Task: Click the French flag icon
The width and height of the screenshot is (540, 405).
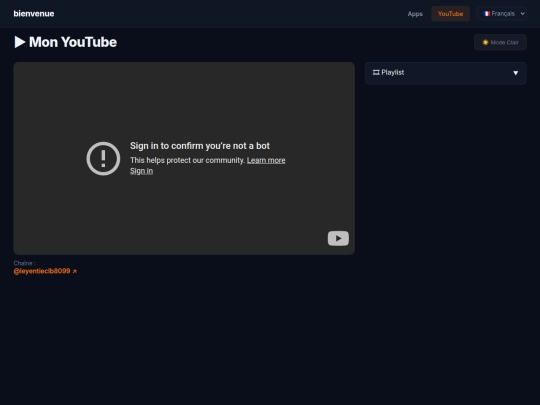Action: 487,14
